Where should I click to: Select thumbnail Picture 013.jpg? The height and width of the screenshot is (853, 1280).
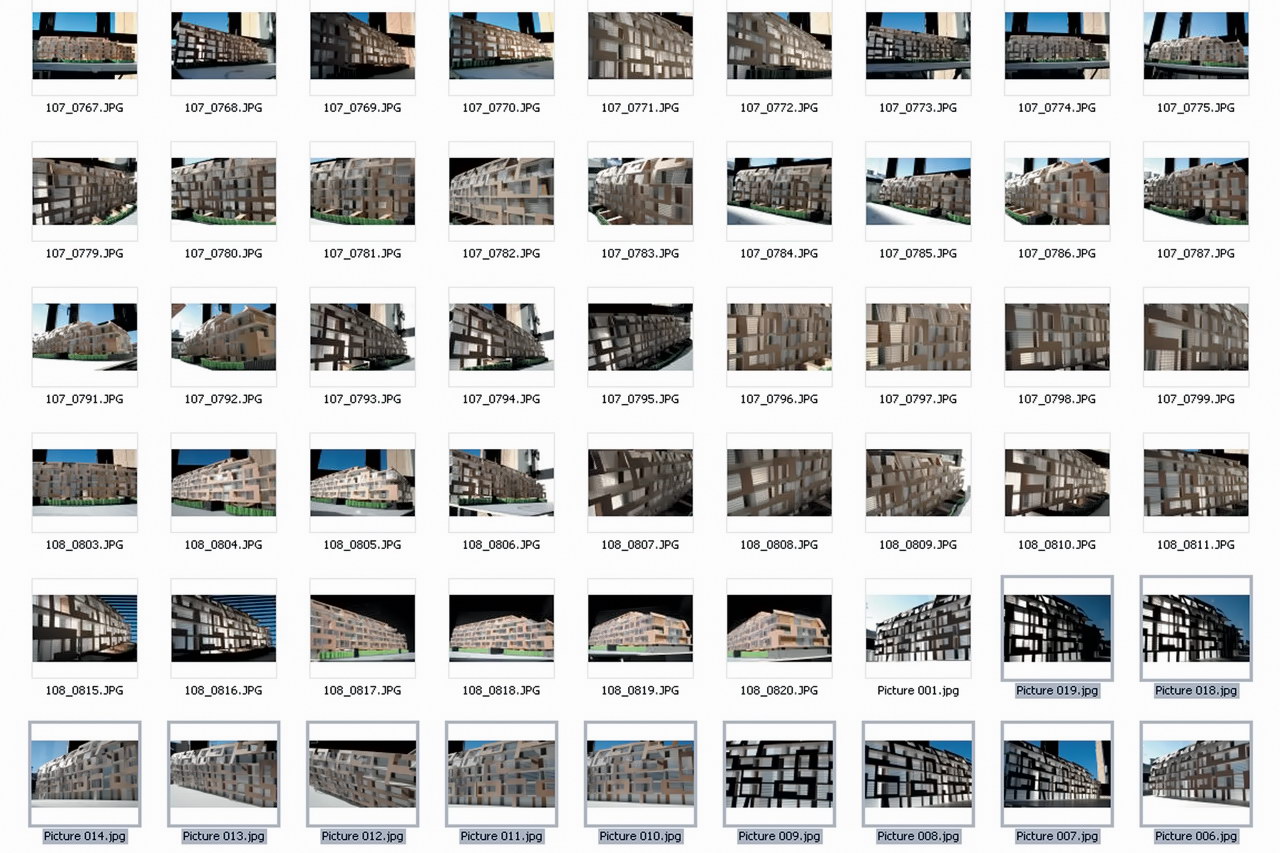tap(223, 774)
